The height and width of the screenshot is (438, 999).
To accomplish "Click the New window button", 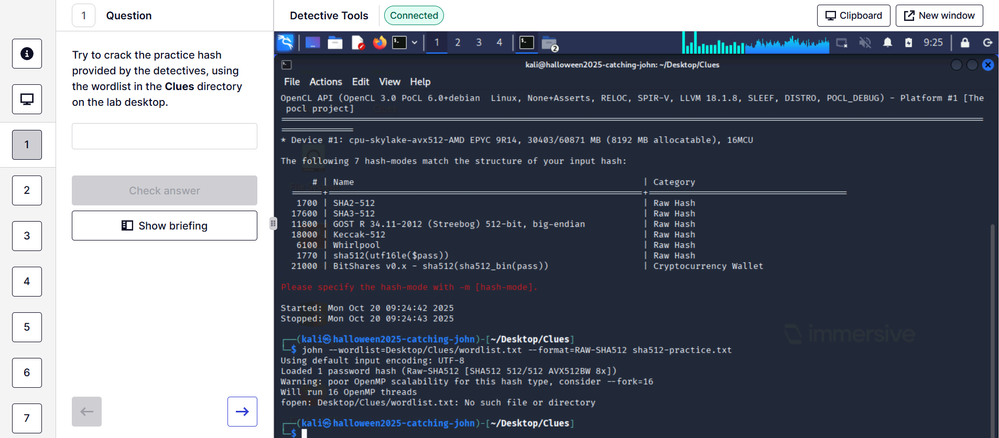I will click(x=939, y=16).
